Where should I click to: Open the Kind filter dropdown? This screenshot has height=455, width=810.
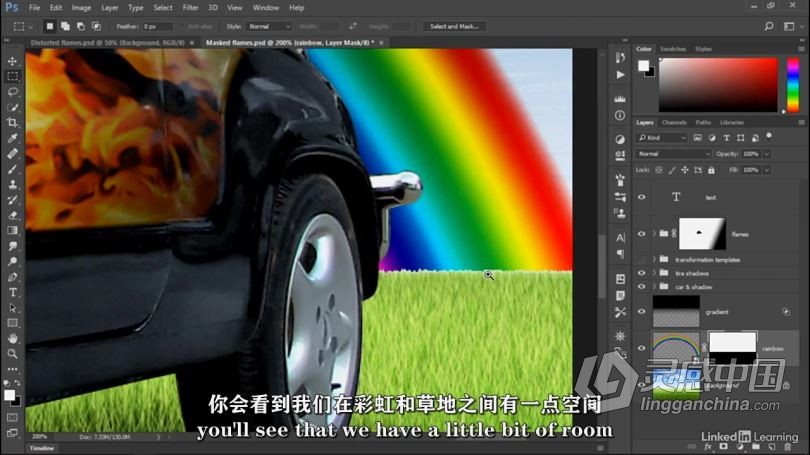point(662,138)
